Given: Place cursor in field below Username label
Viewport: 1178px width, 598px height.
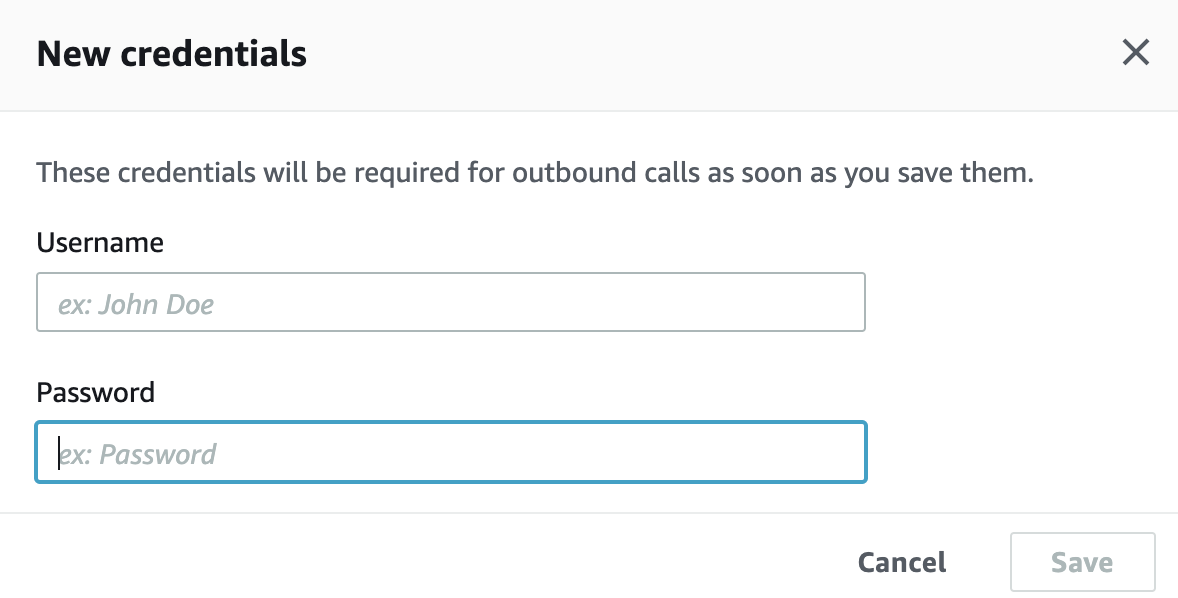Looking at the screenshot, I should [451, 302].
